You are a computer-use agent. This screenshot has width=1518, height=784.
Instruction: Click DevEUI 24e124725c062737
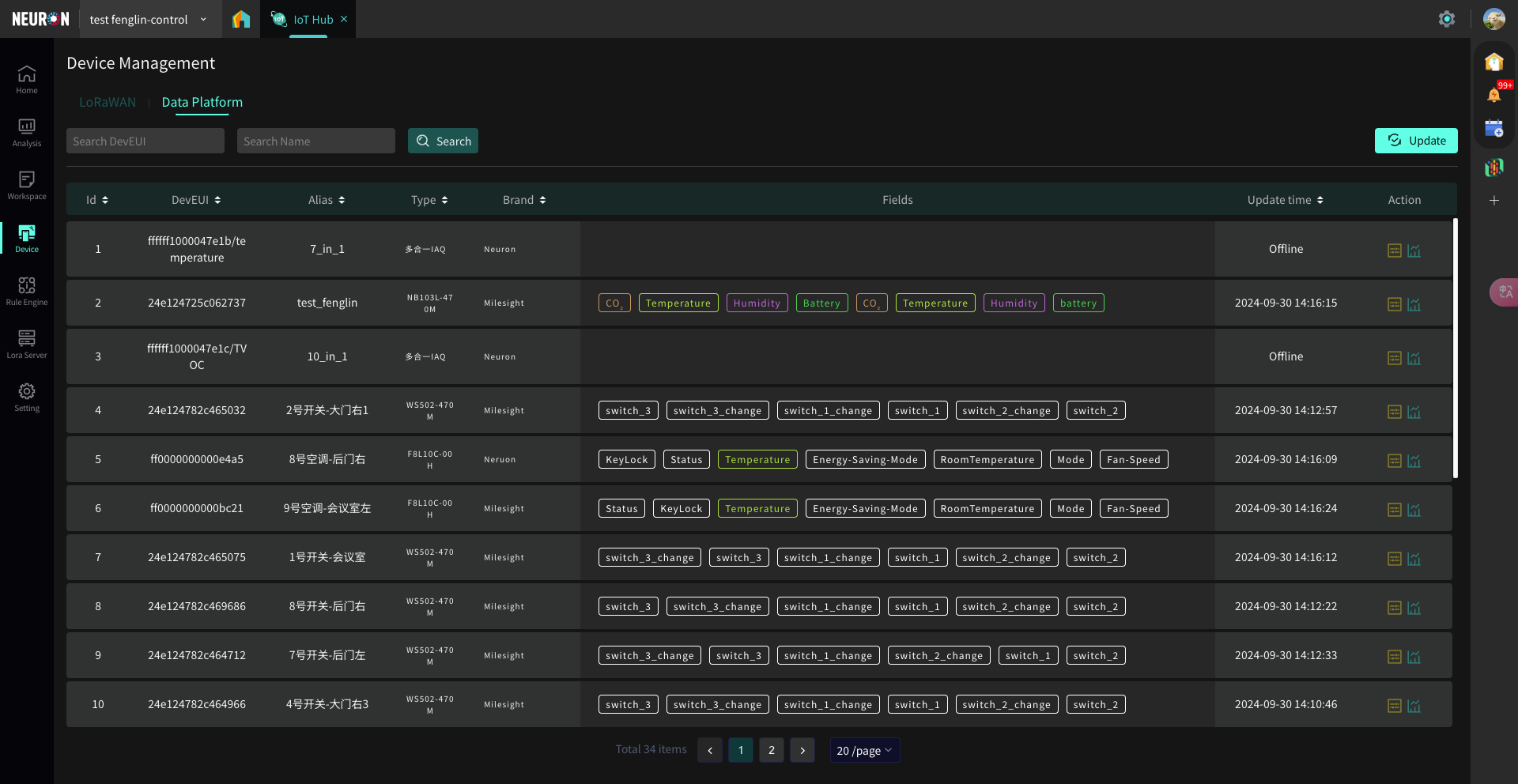coord(197,303)
